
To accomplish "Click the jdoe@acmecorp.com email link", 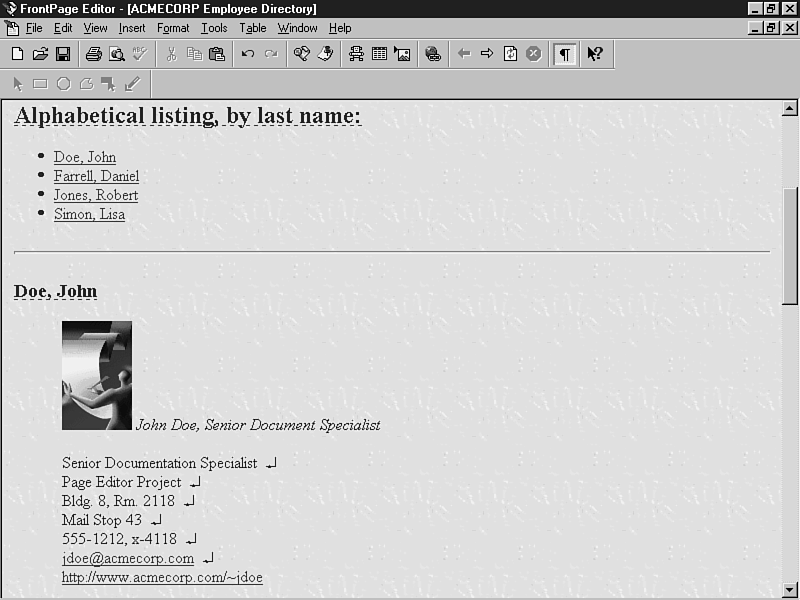I will [127, 558].
